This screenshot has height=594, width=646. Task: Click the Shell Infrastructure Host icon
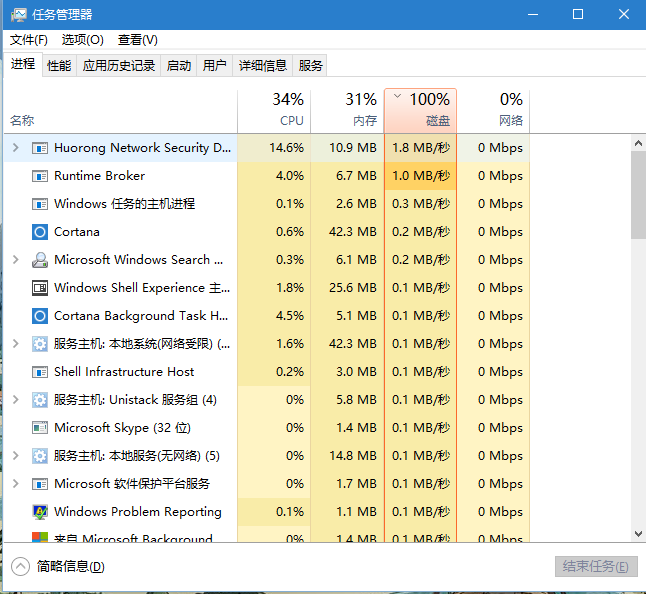(40, 372)
